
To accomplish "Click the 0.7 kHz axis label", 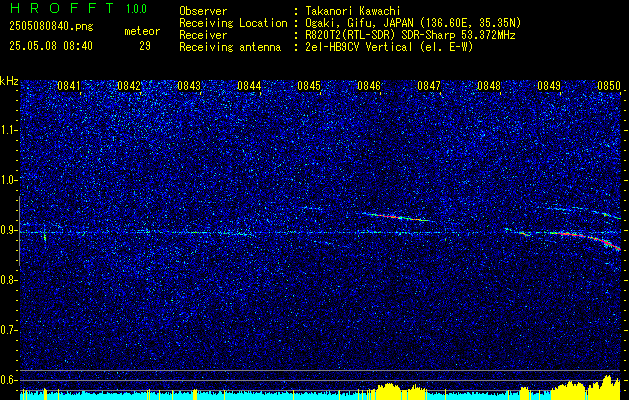I will [x=9, y=330].
